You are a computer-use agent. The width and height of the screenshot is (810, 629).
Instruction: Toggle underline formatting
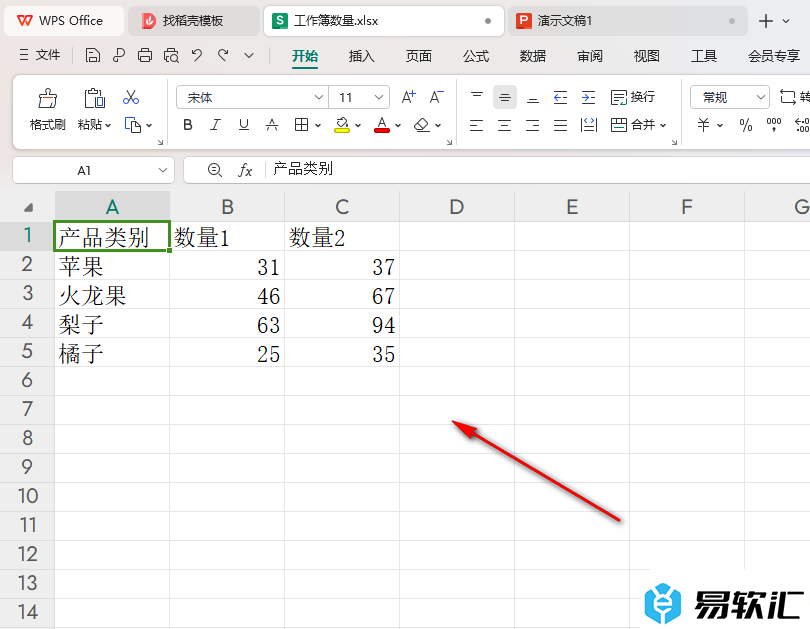244,125
